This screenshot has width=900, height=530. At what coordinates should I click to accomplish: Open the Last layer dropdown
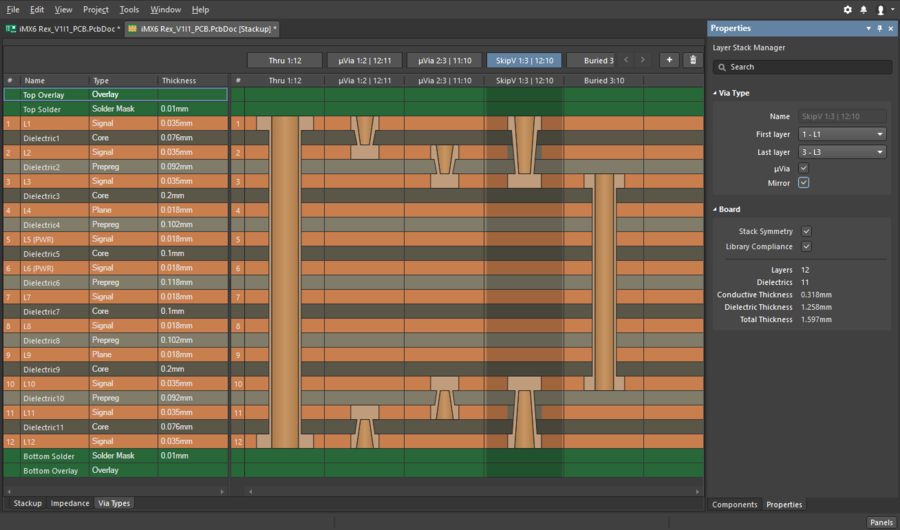point(841,152)
